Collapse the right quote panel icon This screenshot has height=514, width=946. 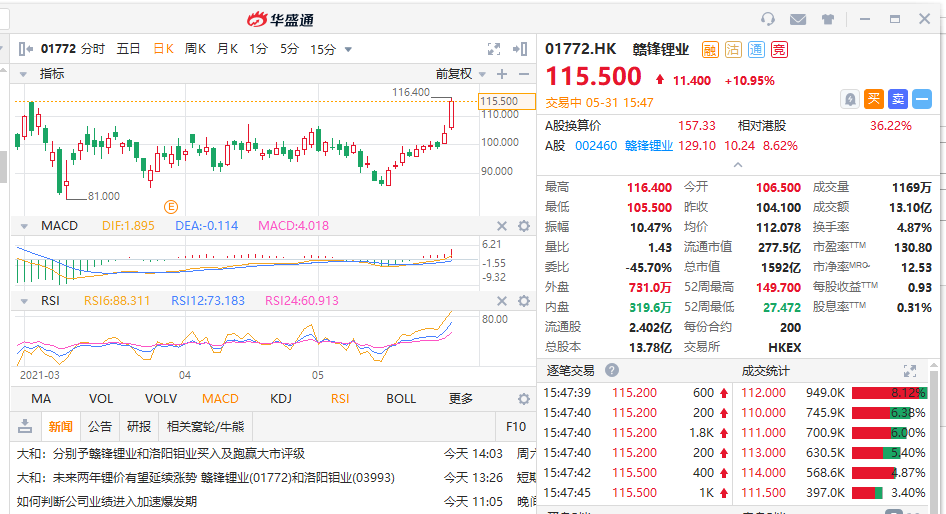(520, 49)
